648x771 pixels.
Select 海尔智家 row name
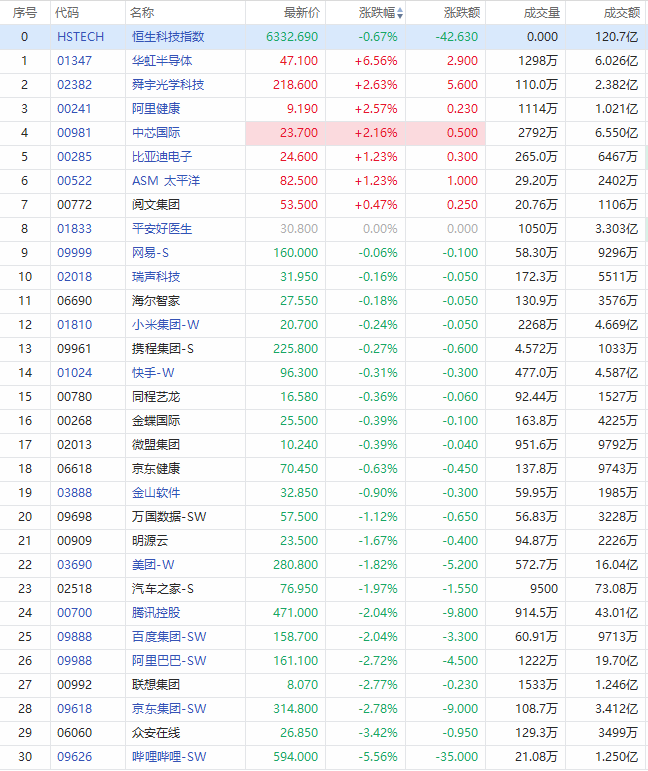point(156,301)
